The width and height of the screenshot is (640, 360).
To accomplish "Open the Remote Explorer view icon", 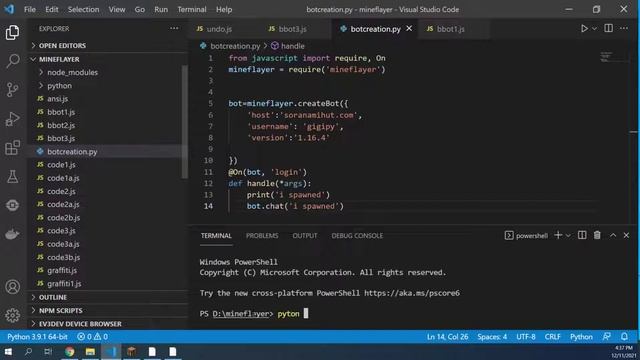I will (12, 205).
